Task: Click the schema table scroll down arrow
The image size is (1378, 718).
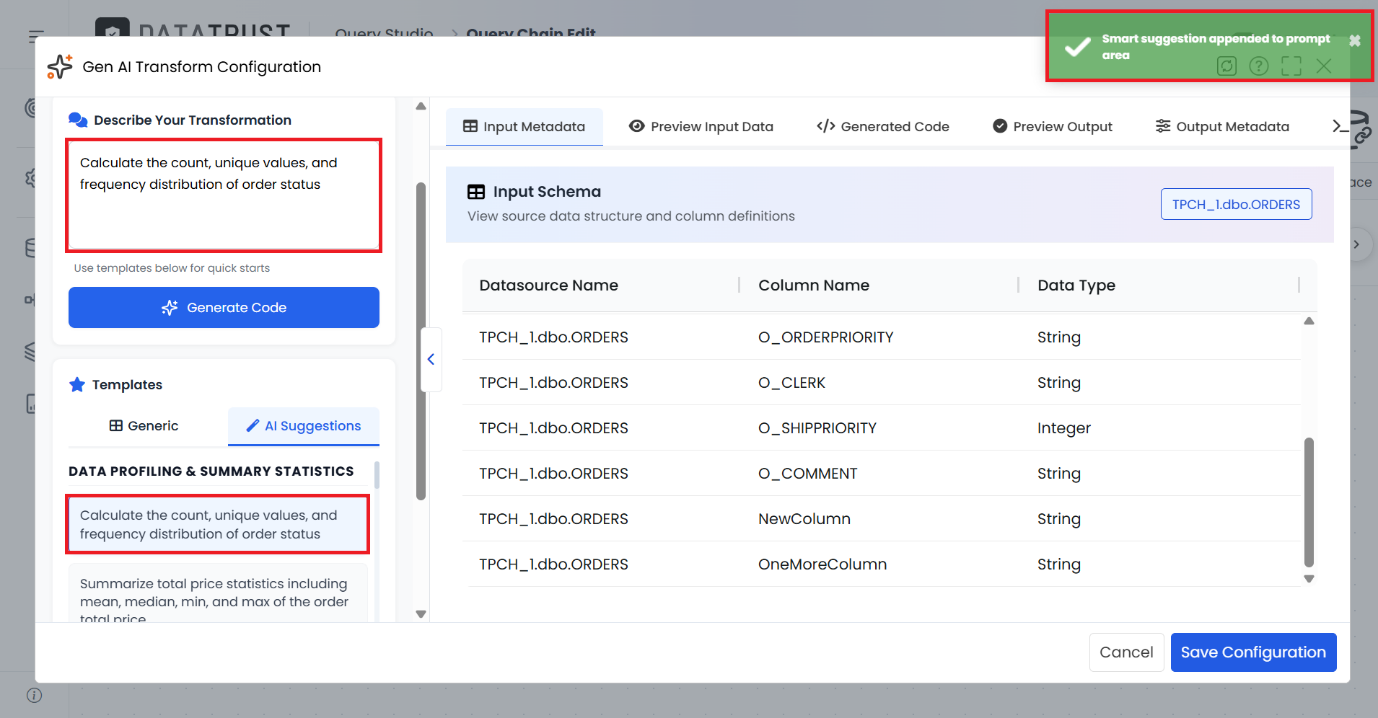Action: 1309,579
